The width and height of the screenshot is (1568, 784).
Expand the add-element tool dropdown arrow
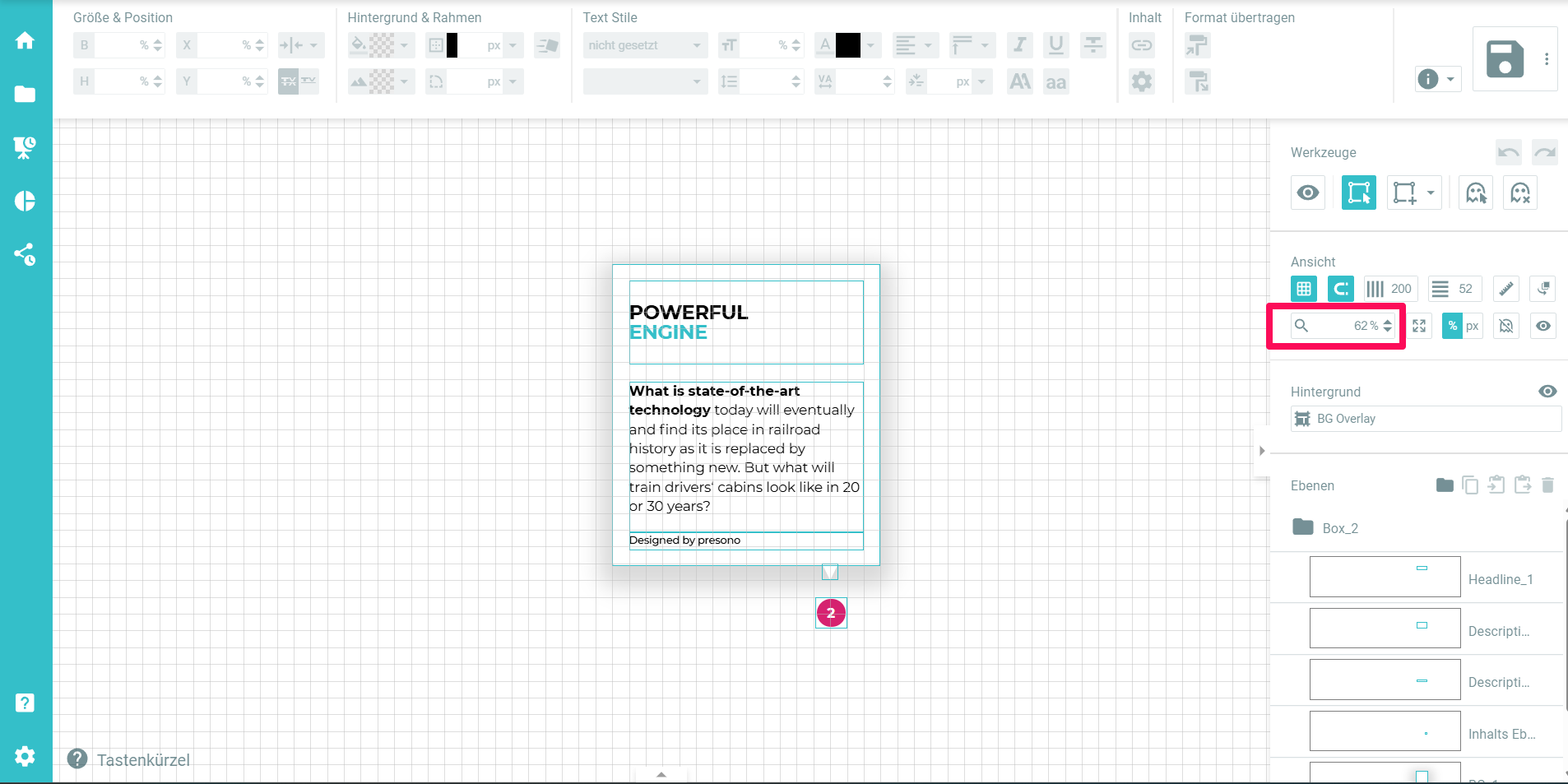coord(1431,193)
